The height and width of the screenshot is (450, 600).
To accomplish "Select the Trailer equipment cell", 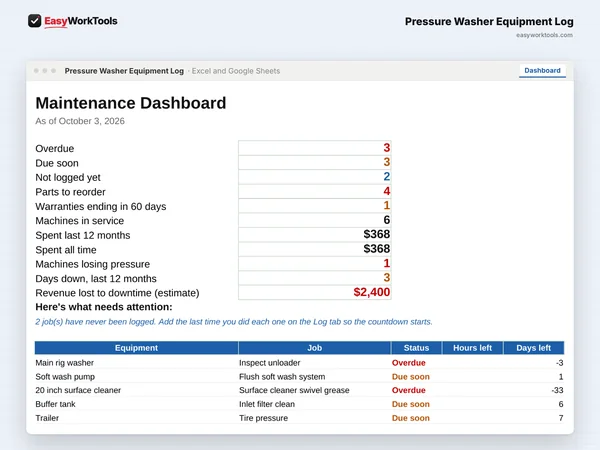I will 136,418.
